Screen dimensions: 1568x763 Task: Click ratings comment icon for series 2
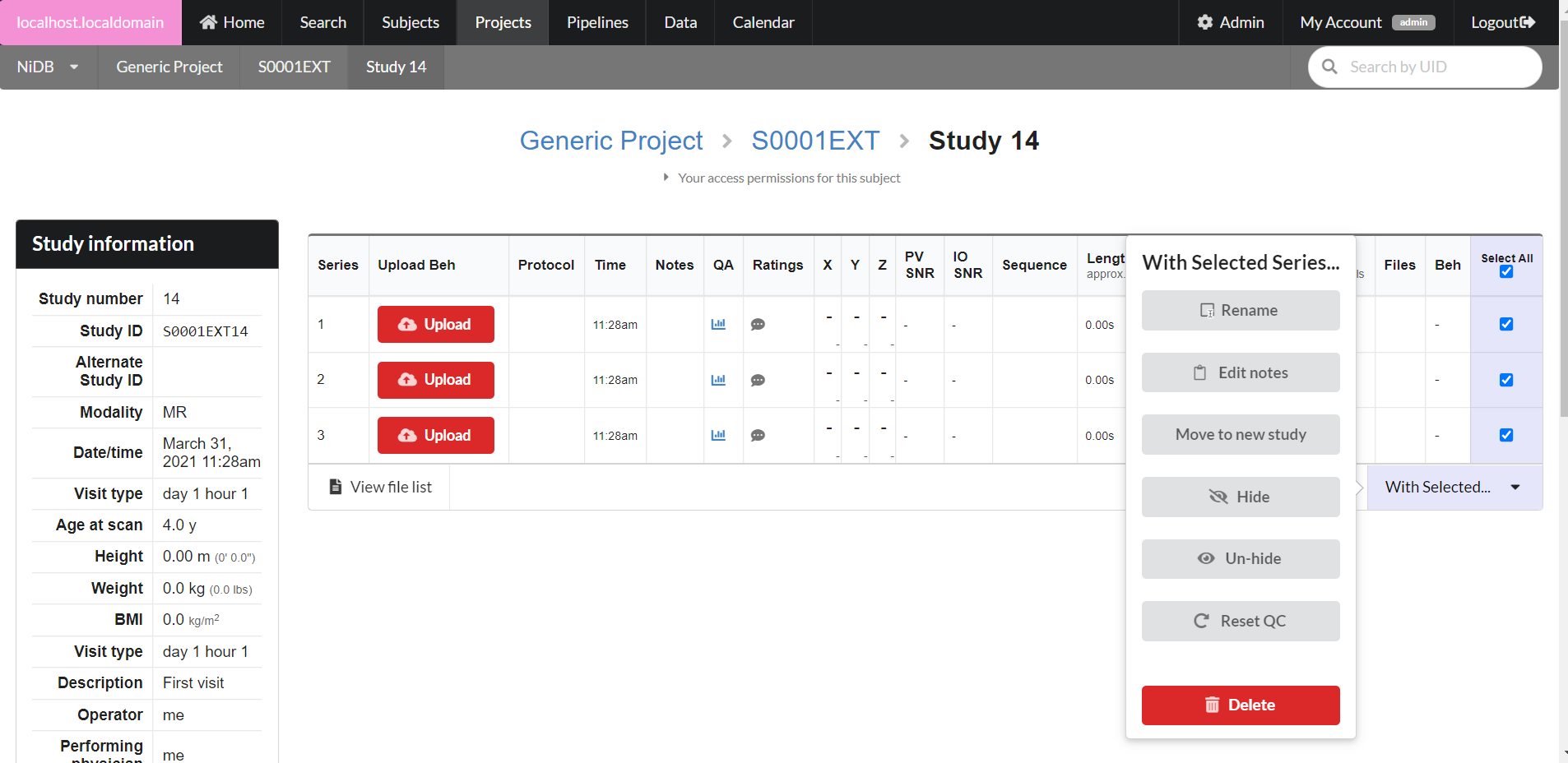pyautogui.click(x=758, y=380)
